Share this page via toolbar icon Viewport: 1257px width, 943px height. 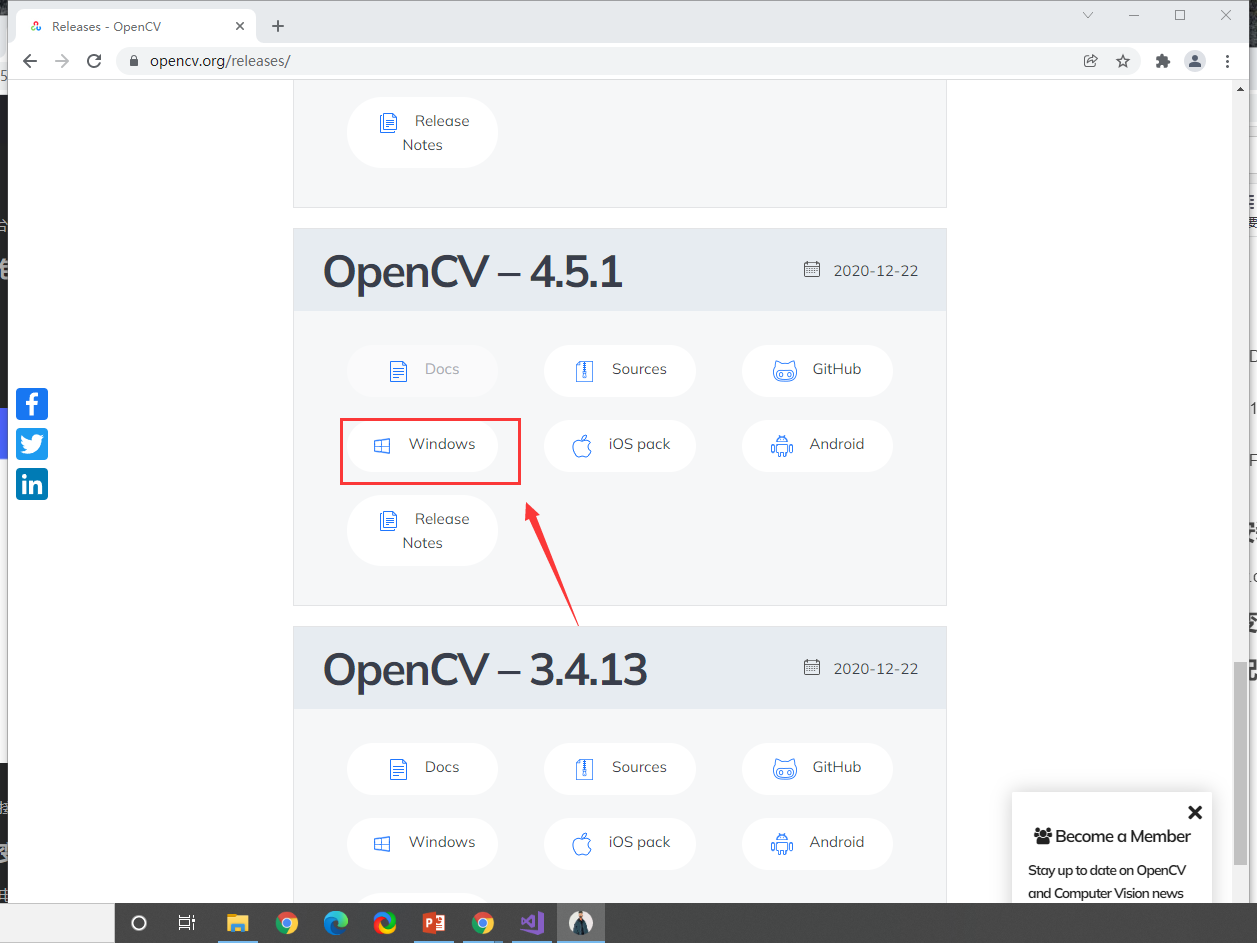click(1091, 61)
